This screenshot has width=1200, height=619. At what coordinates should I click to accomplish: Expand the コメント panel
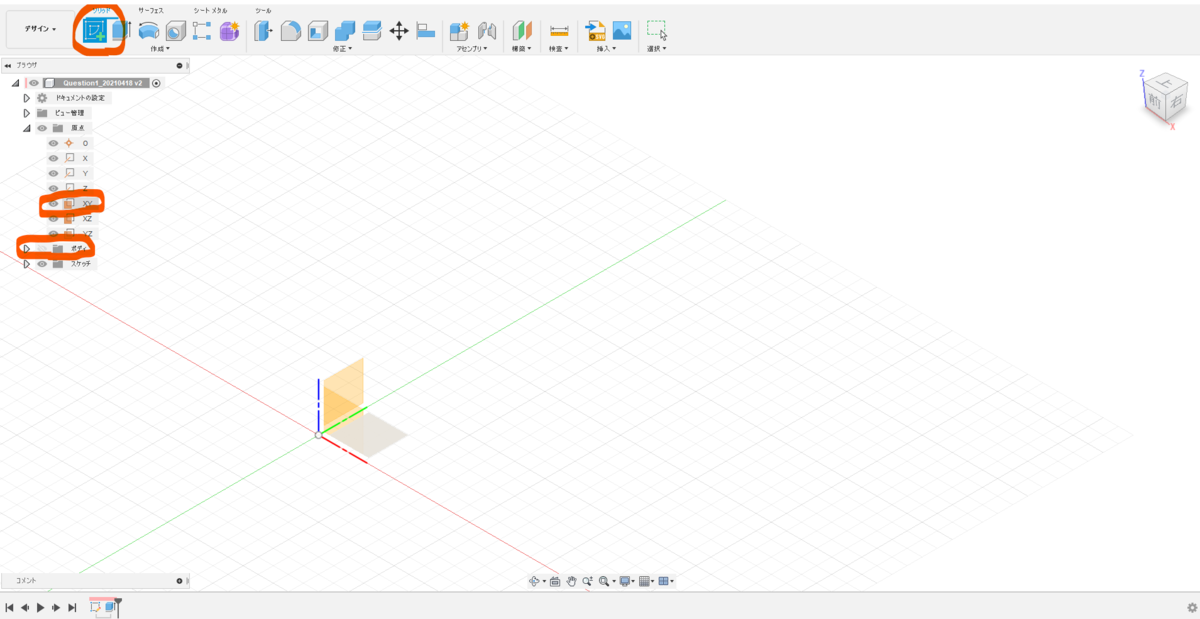point(180,581)
